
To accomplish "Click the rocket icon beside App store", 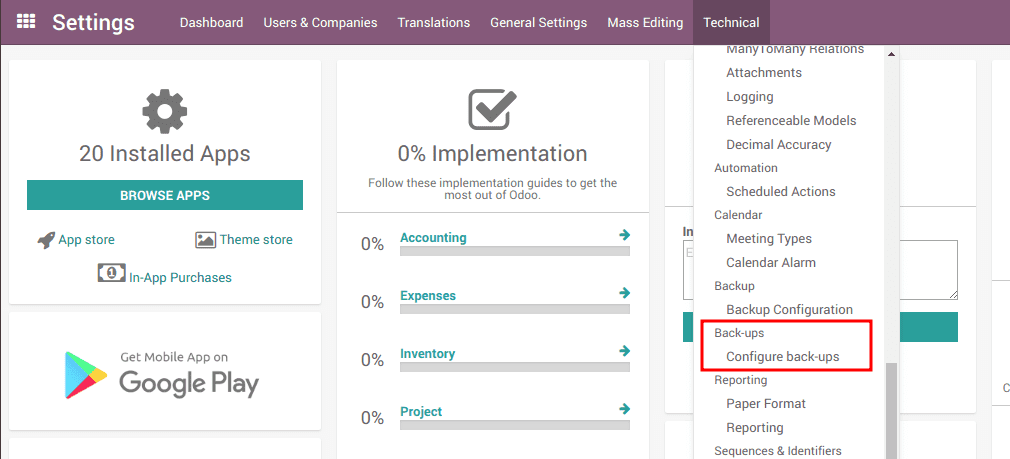I will pyautogui.click(x=45, y=240).
